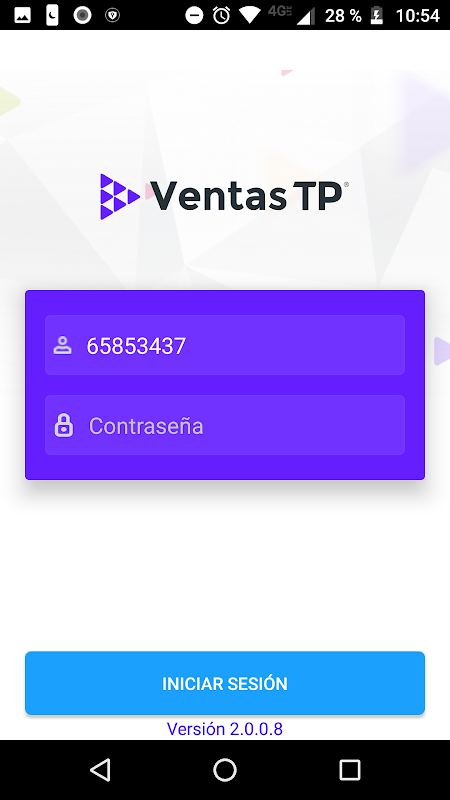Screen dimensions: 450x800
Task: Open recent apps with the square icon
Action: (x=350, y=769)
